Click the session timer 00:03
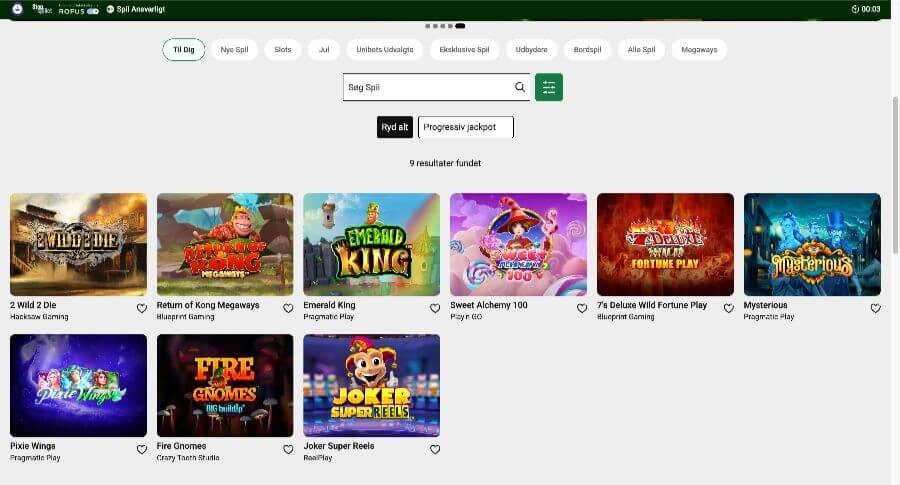The height and width of the screenshot is (485, 900). pos(866,9)
